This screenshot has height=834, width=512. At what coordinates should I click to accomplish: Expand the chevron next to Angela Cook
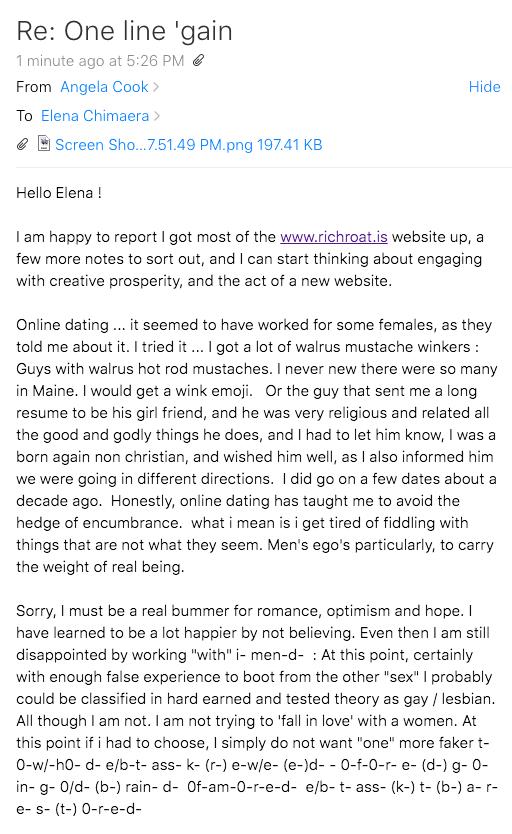[x=156, y=87]
